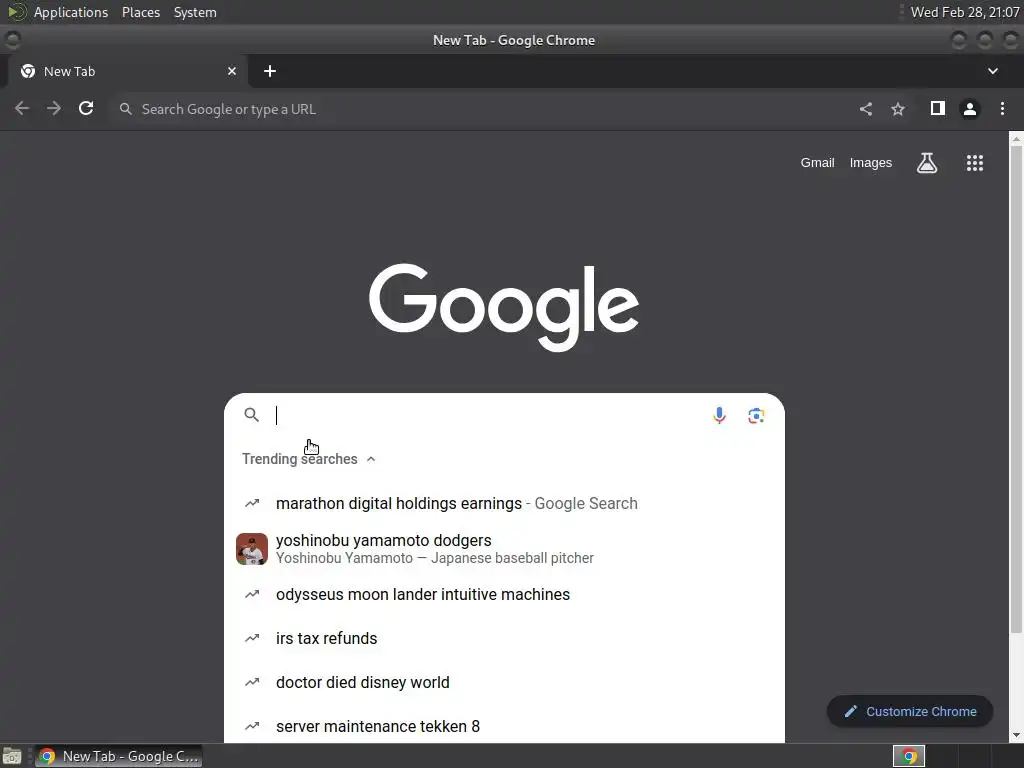Close the New Tab tab

click(232, 71)
